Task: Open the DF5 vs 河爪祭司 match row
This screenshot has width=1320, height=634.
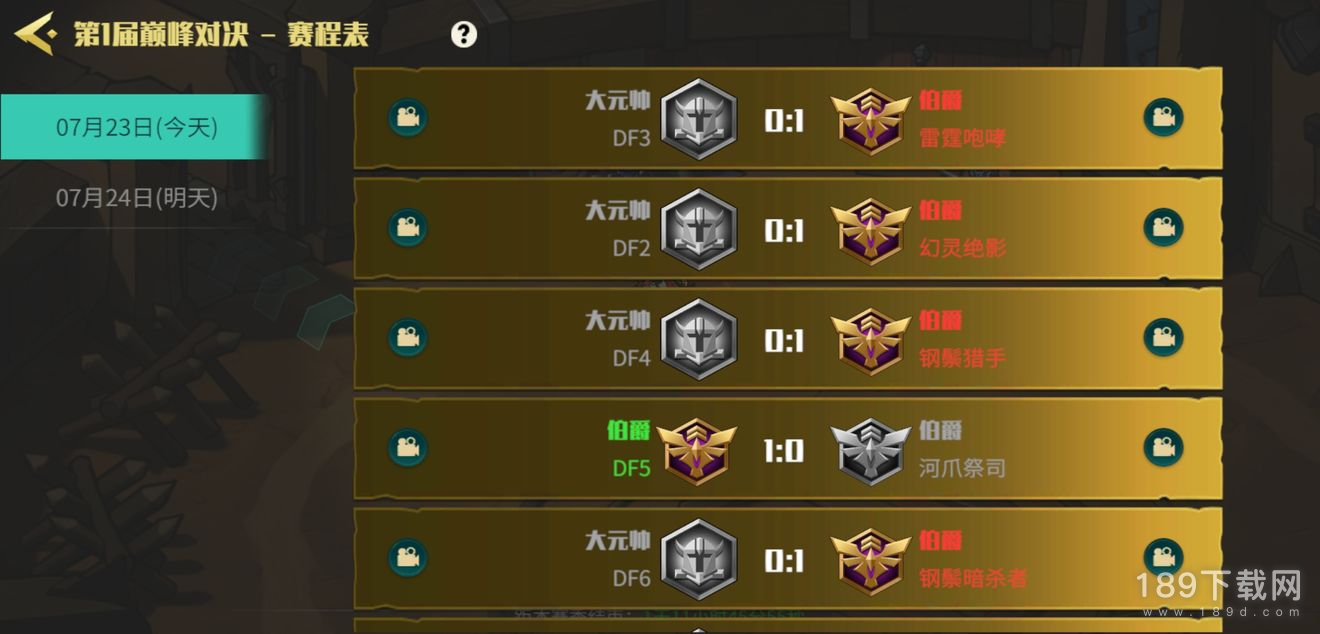Action: tap(788, 448)
